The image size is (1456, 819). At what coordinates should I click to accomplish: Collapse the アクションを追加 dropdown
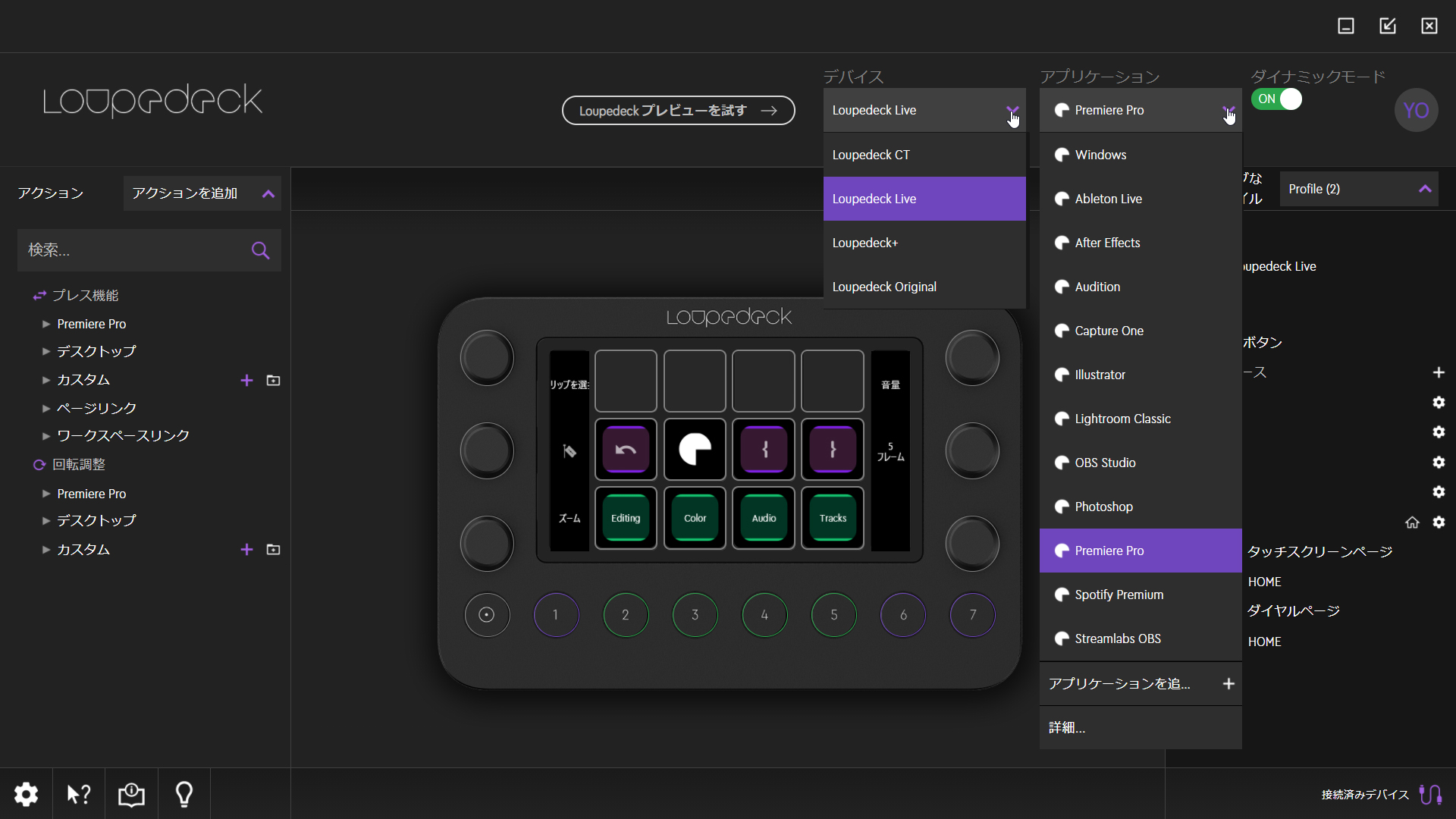point(268,193)
